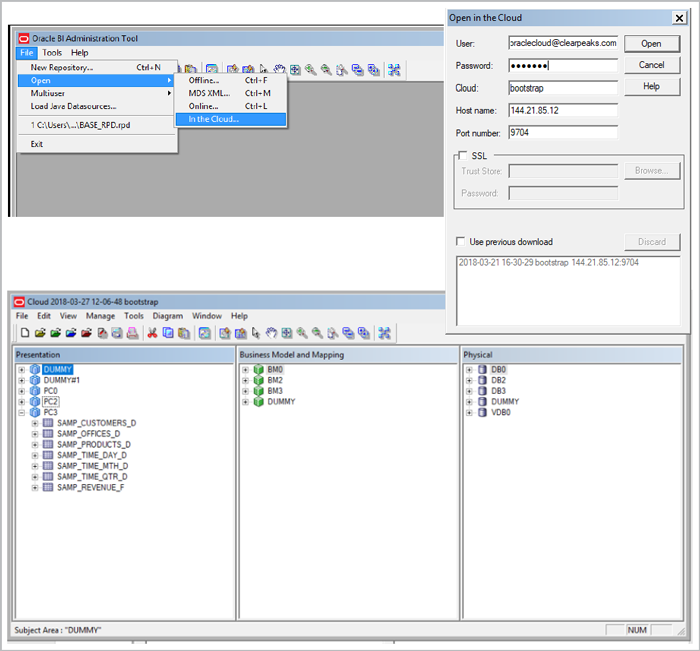Click the SAMP_REVENUE_F table icon

(x=48, y=487)
